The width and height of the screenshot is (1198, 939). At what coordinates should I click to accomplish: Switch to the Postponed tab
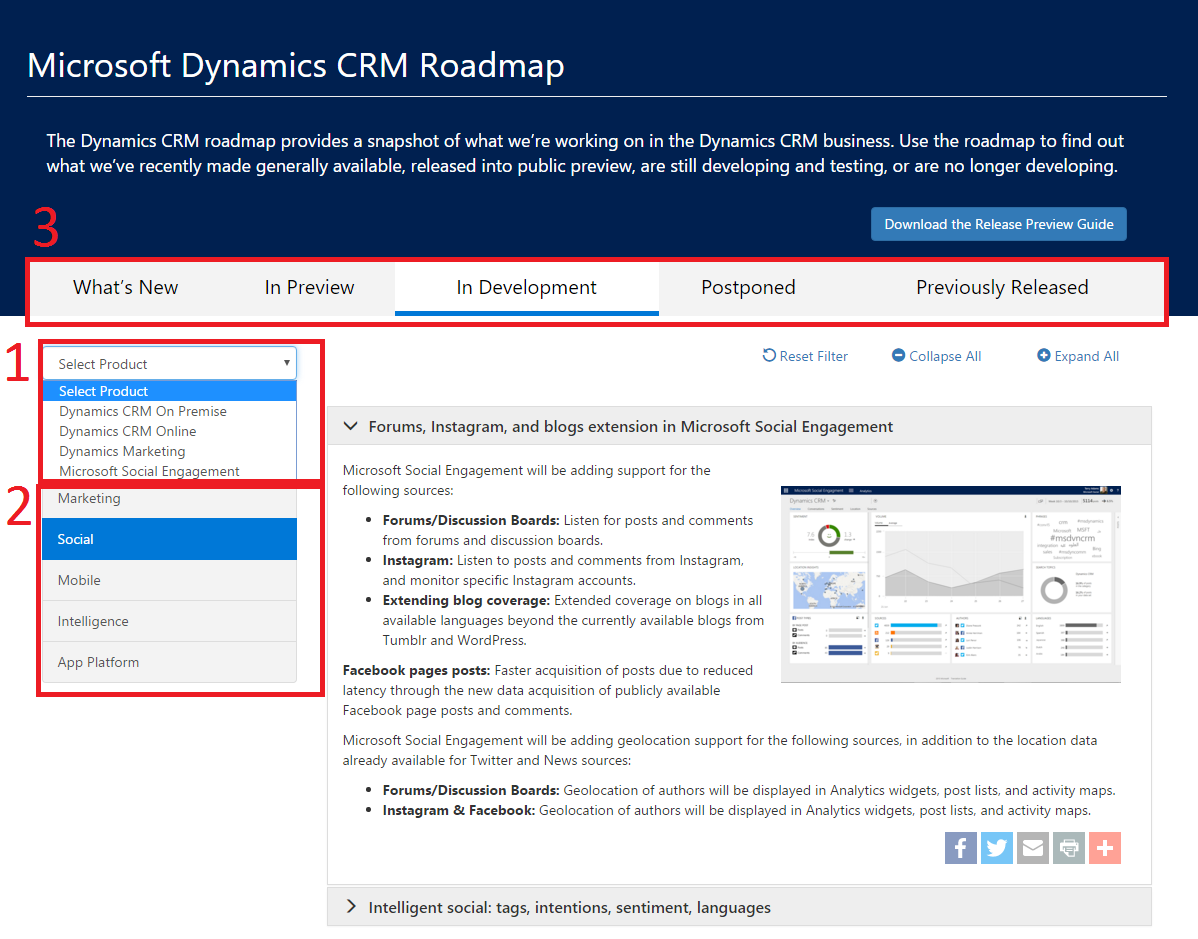748,288
